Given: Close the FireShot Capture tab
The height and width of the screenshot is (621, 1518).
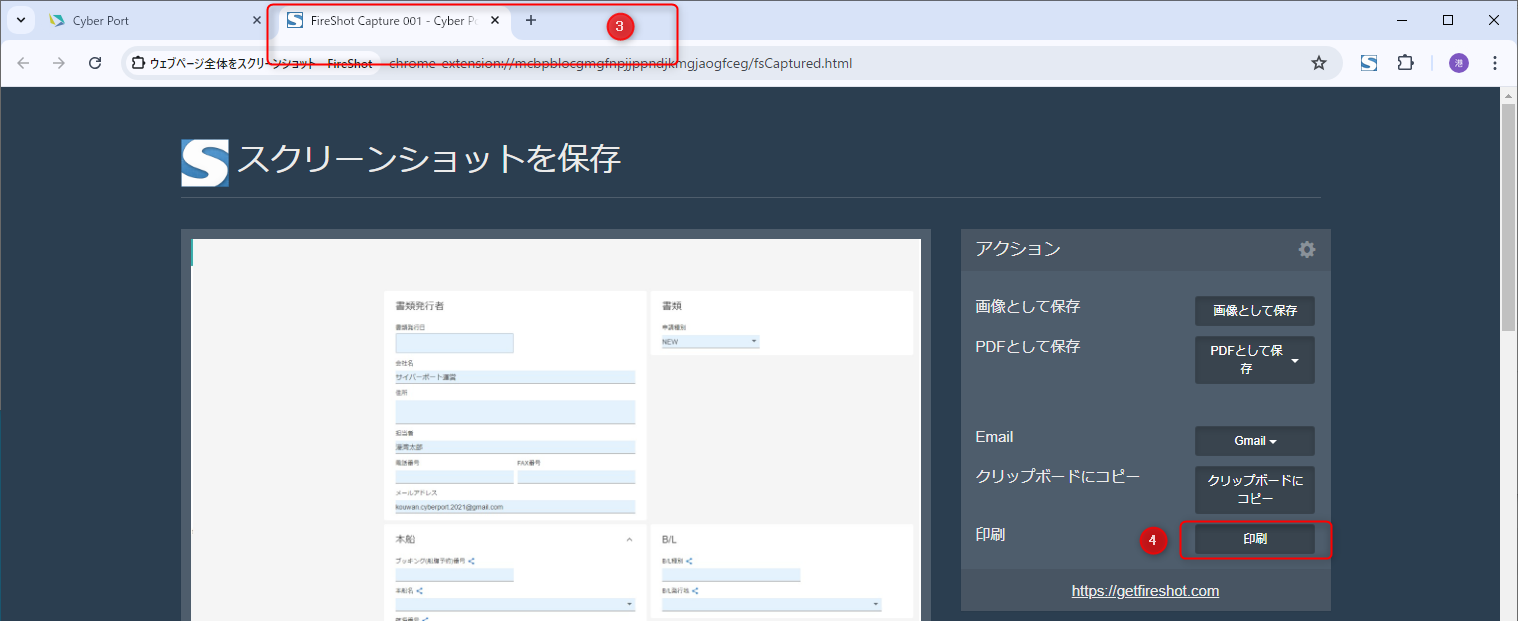Looking at the screenshot, I should (x=495, y=20).
